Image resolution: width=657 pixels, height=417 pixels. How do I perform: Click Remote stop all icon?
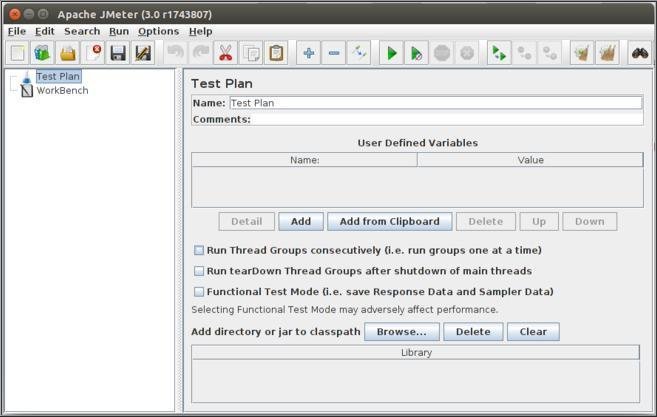(525, 53)
